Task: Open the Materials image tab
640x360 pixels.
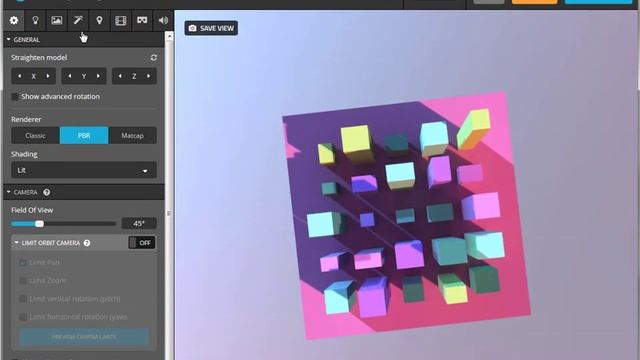Action: click(x=57, y=20)
